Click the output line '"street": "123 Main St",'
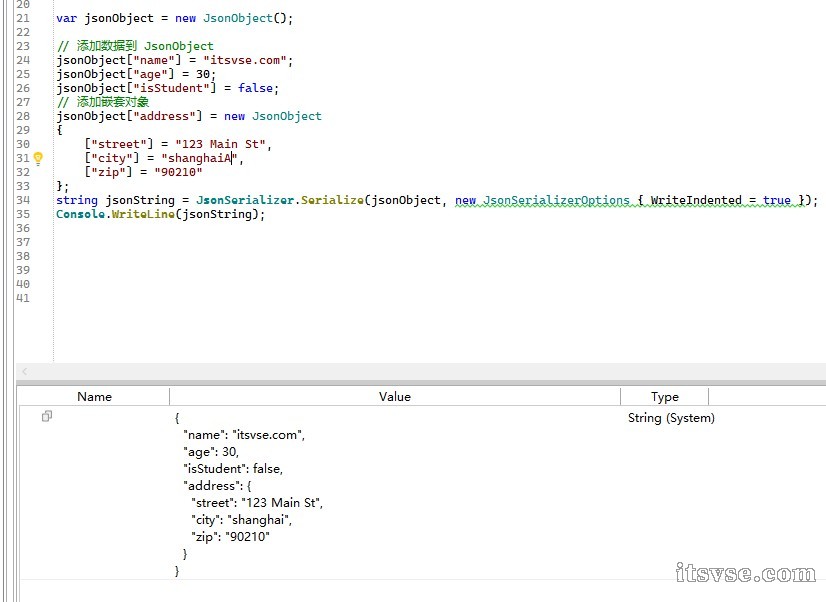This screenshot has height=602, width=826. coord(257,503)
